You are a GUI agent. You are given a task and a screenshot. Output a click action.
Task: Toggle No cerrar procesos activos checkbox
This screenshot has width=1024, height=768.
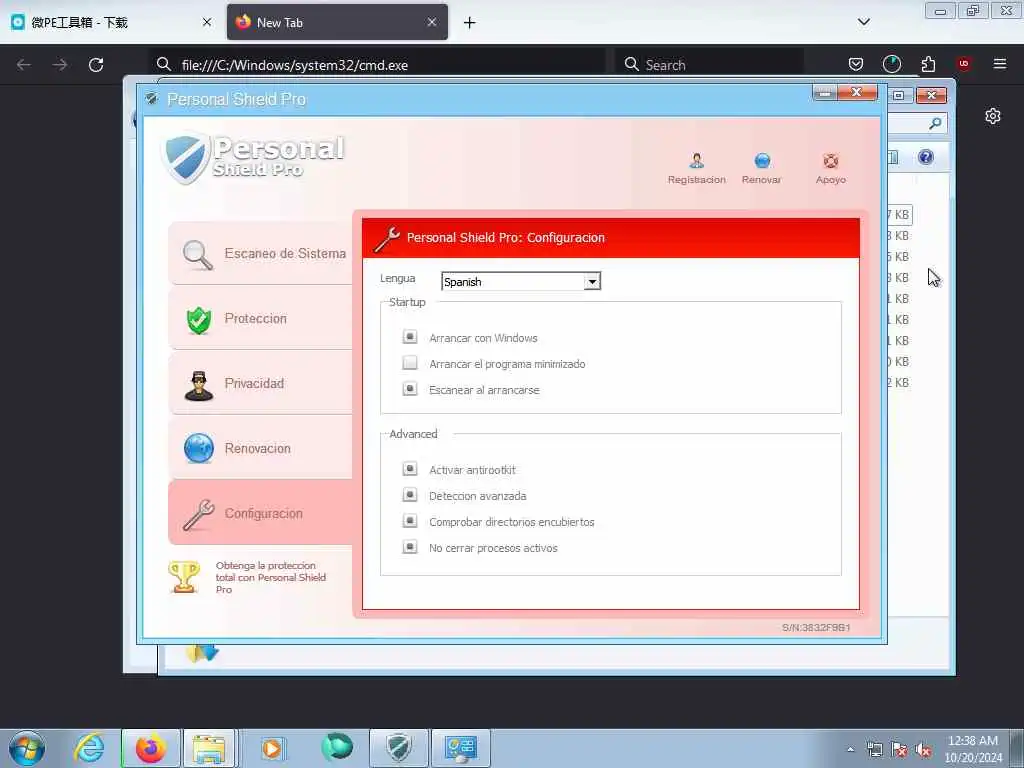click(x=409, y=547)
